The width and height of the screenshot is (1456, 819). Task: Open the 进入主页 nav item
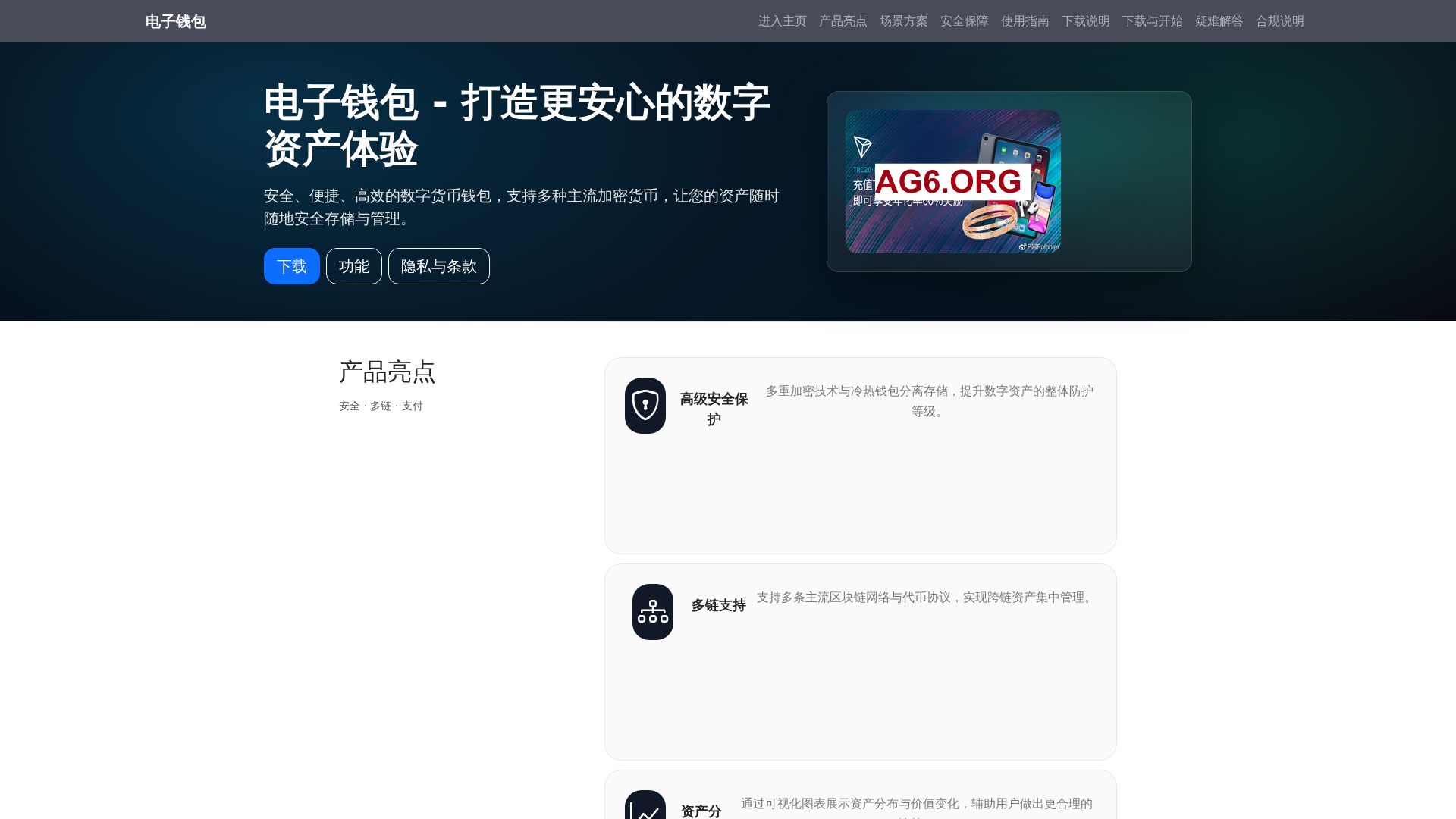coord(782,21)
